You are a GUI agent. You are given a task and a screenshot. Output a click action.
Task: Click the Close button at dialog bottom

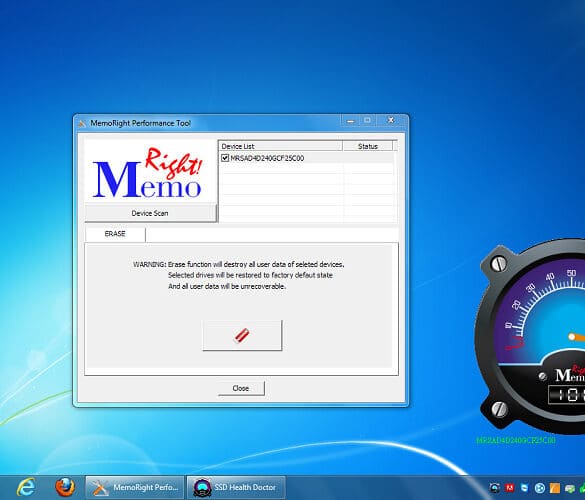[241, 388]
